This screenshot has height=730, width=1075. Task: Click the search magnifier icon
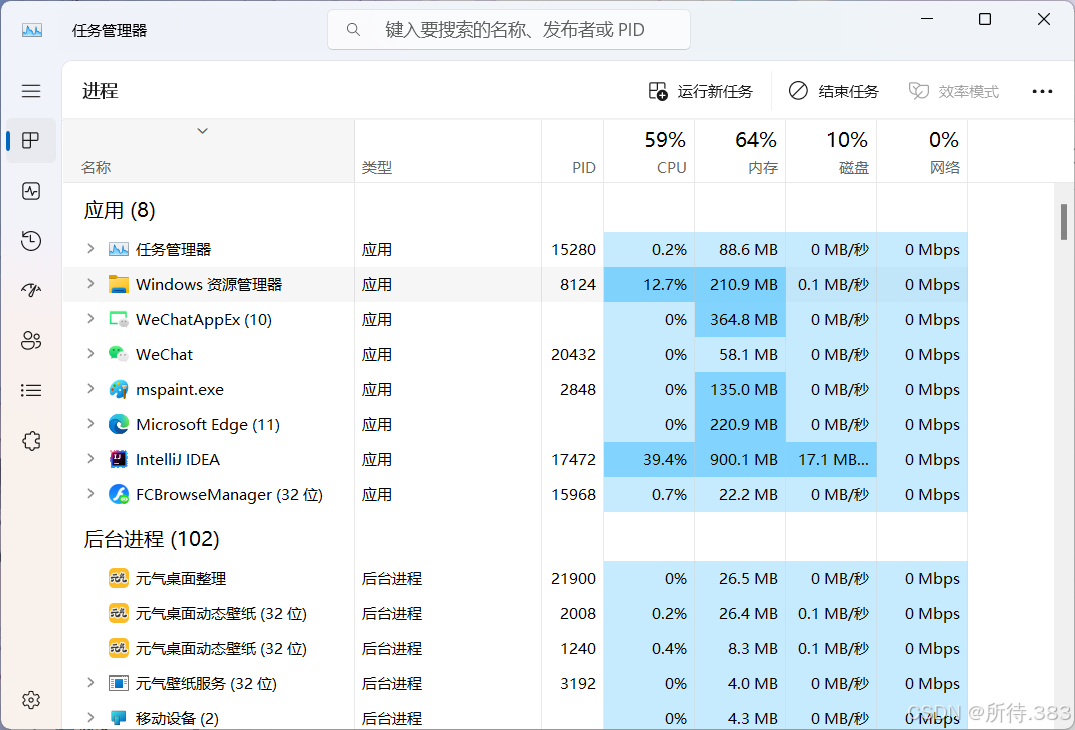[x=353, y=29]
